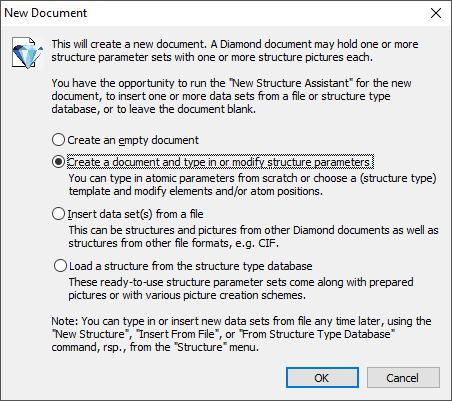Click description 'You can type in atomic parameters from scratch'

252,185
